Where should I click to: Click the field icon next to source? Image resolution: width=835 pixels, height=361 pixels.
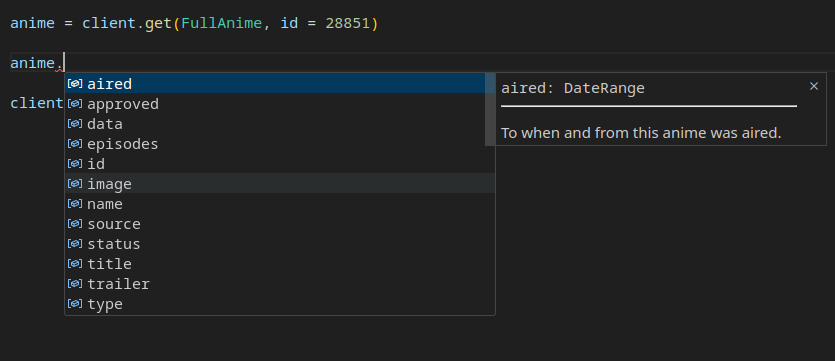click(75, 224)
